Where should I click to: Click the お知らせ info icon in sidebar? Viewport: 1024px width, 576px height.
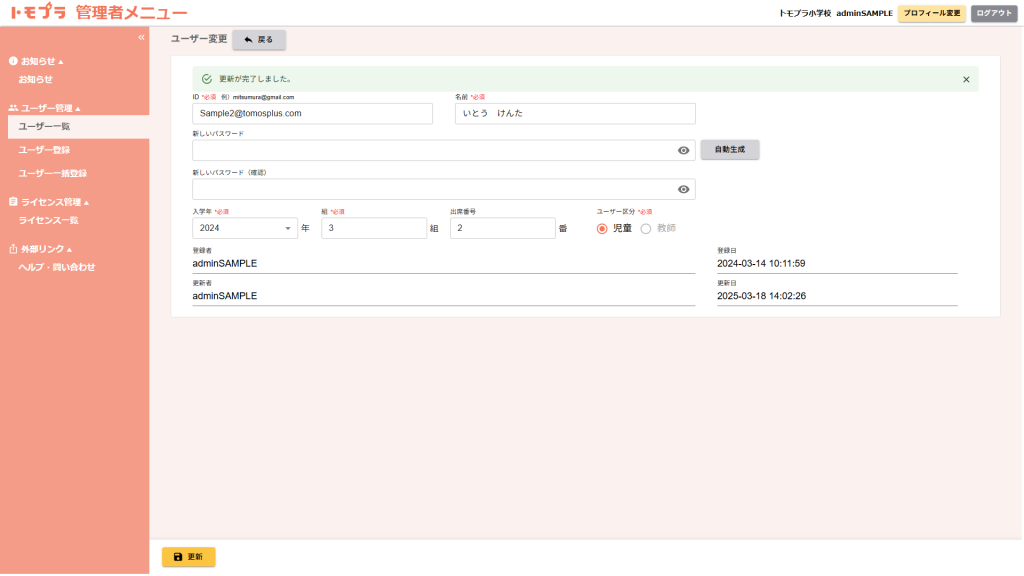tap(13, 61)
